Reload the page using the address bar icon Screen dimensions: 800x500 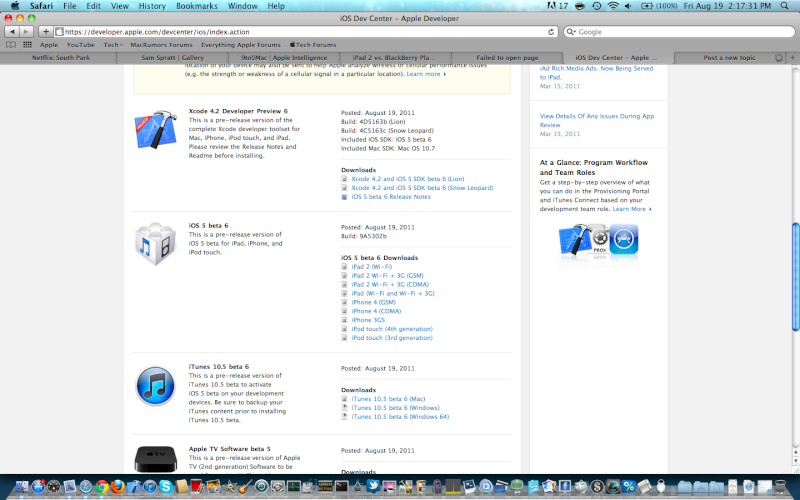click(551, 32)
